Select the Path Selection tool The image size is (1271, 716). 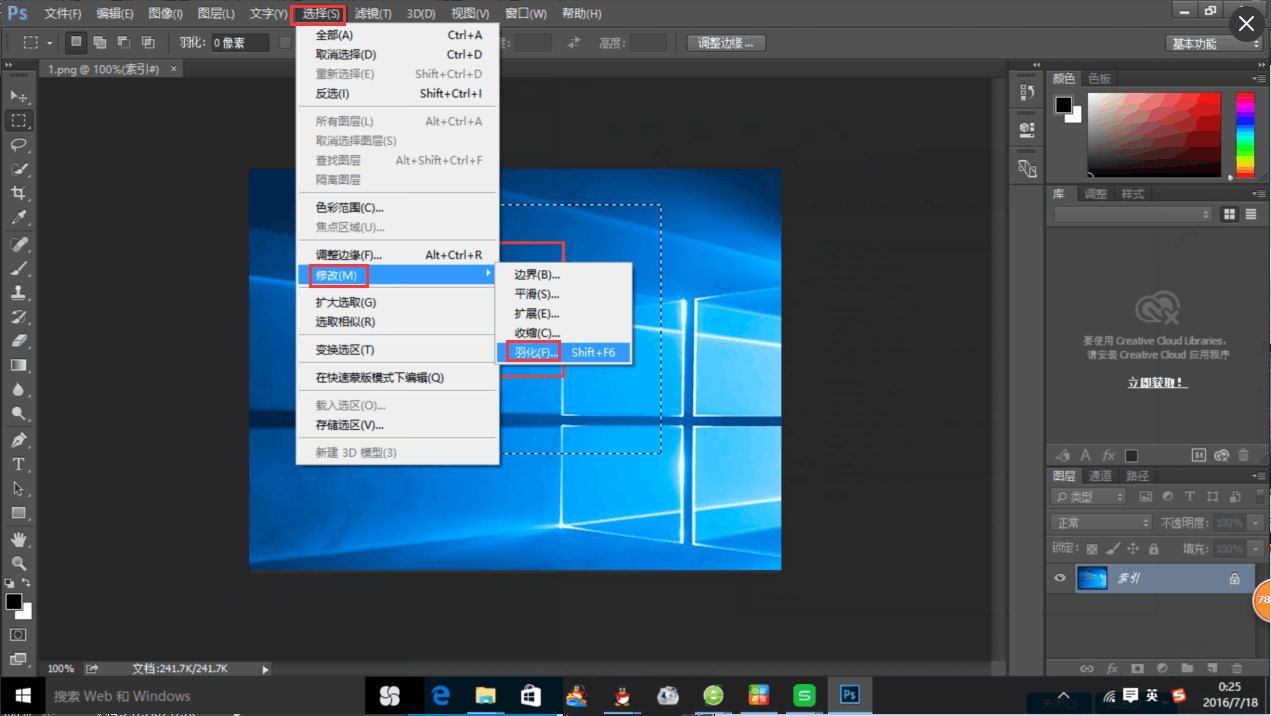click(18, 489)
